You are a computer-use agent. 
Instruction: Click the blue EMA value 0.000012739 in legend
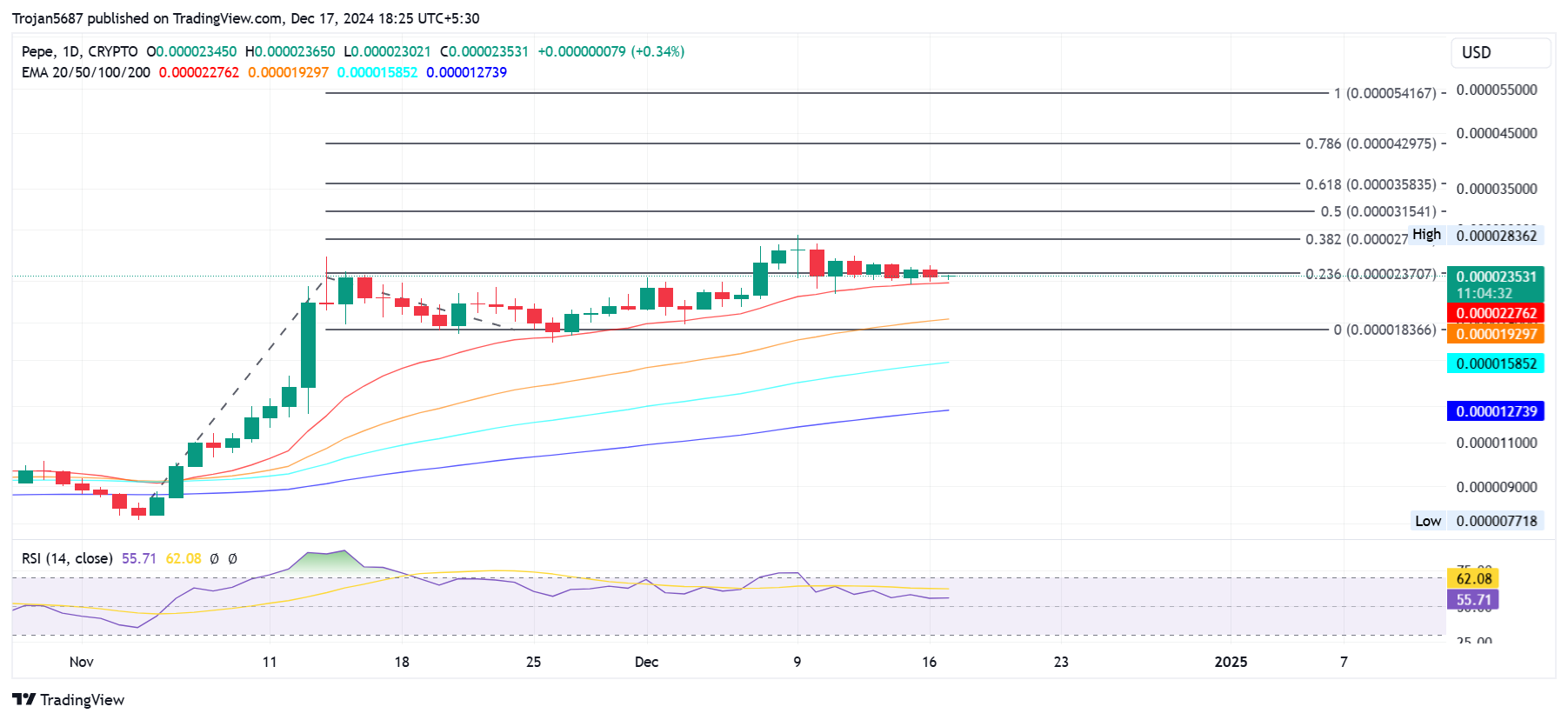(466, 72)
